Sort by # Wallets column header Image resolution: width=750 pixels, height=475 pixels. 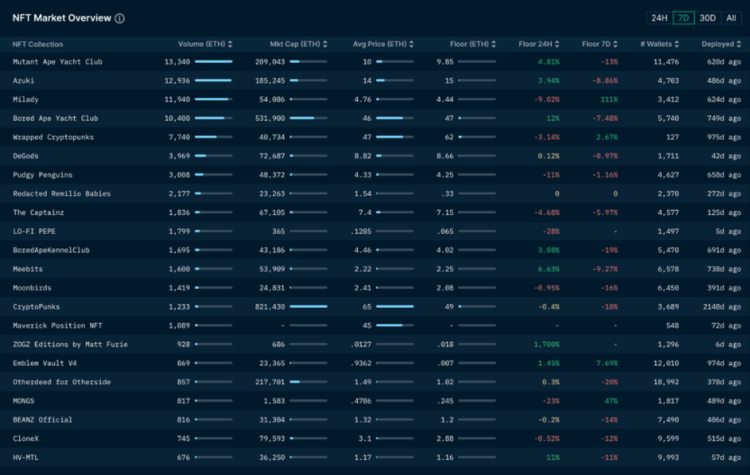pos(659,44)
